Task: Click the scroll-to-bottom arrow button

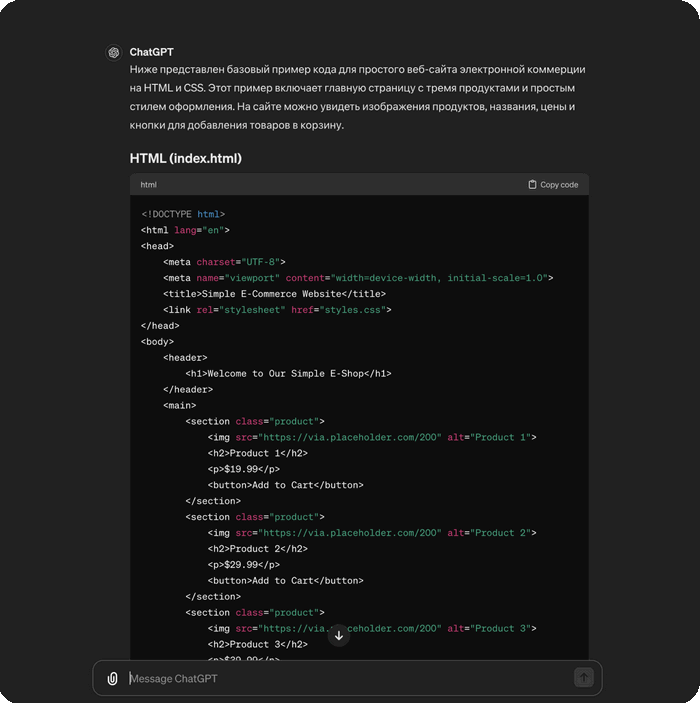Action: [339, 636]
